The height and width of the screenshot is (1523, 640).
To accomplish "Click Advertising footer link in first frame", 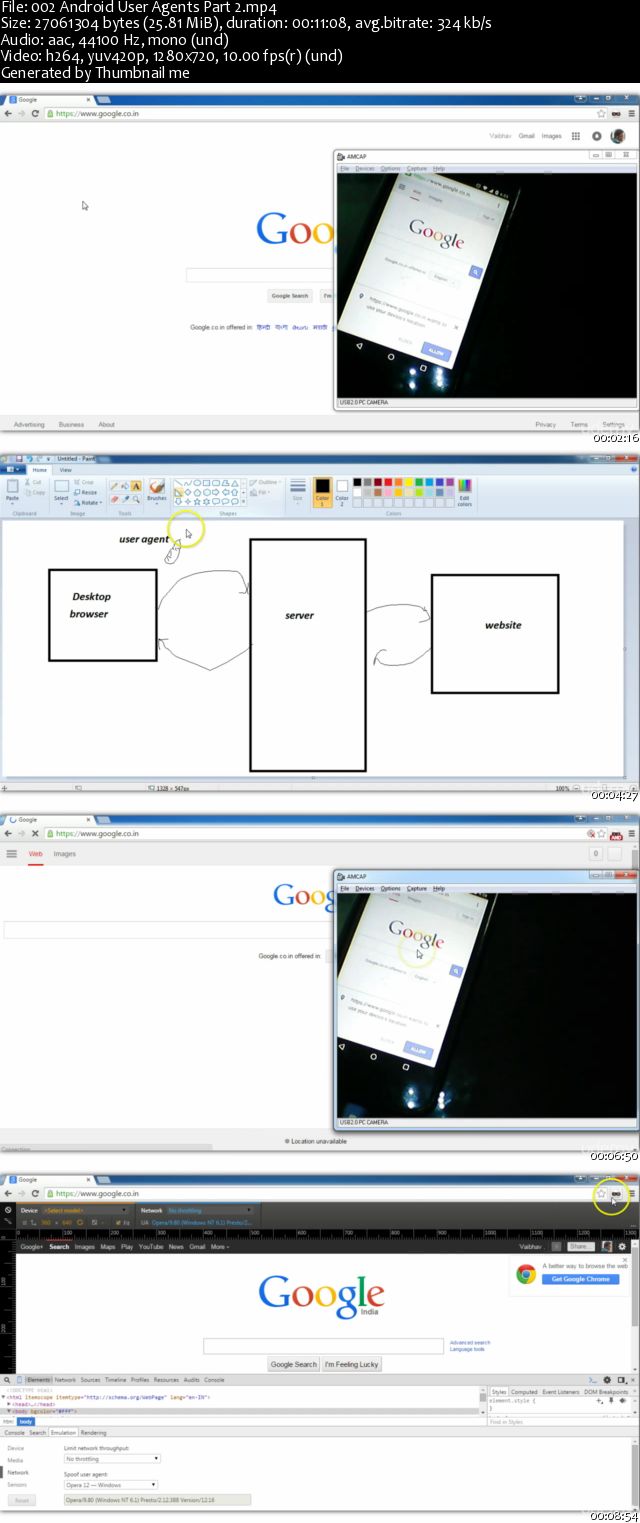I will [29, 424].
